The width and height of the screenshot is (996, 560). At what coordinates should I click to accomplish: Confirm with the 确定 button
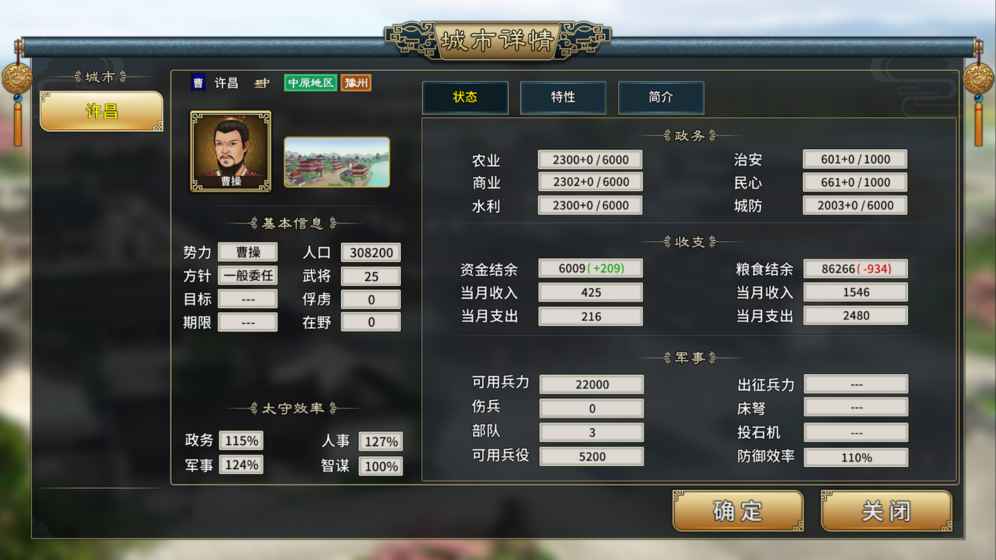pyautogui.click(x=738, y=510)
